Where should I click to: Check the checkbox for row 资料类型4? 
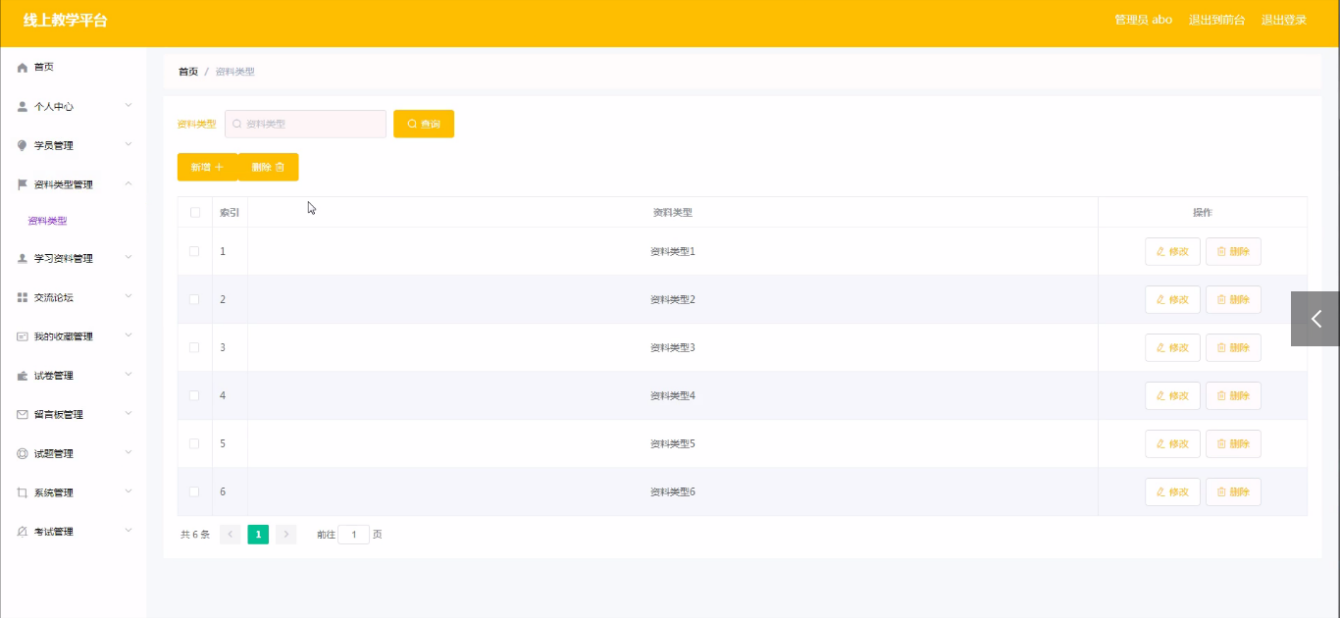[x=195, y=396]
